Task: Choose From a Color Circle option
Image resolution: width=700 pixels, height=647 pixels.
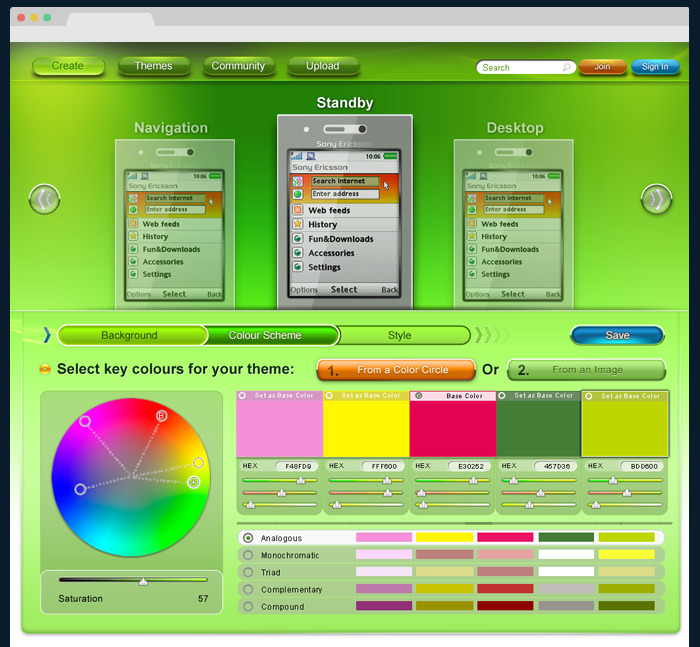Action: (396, 370)
